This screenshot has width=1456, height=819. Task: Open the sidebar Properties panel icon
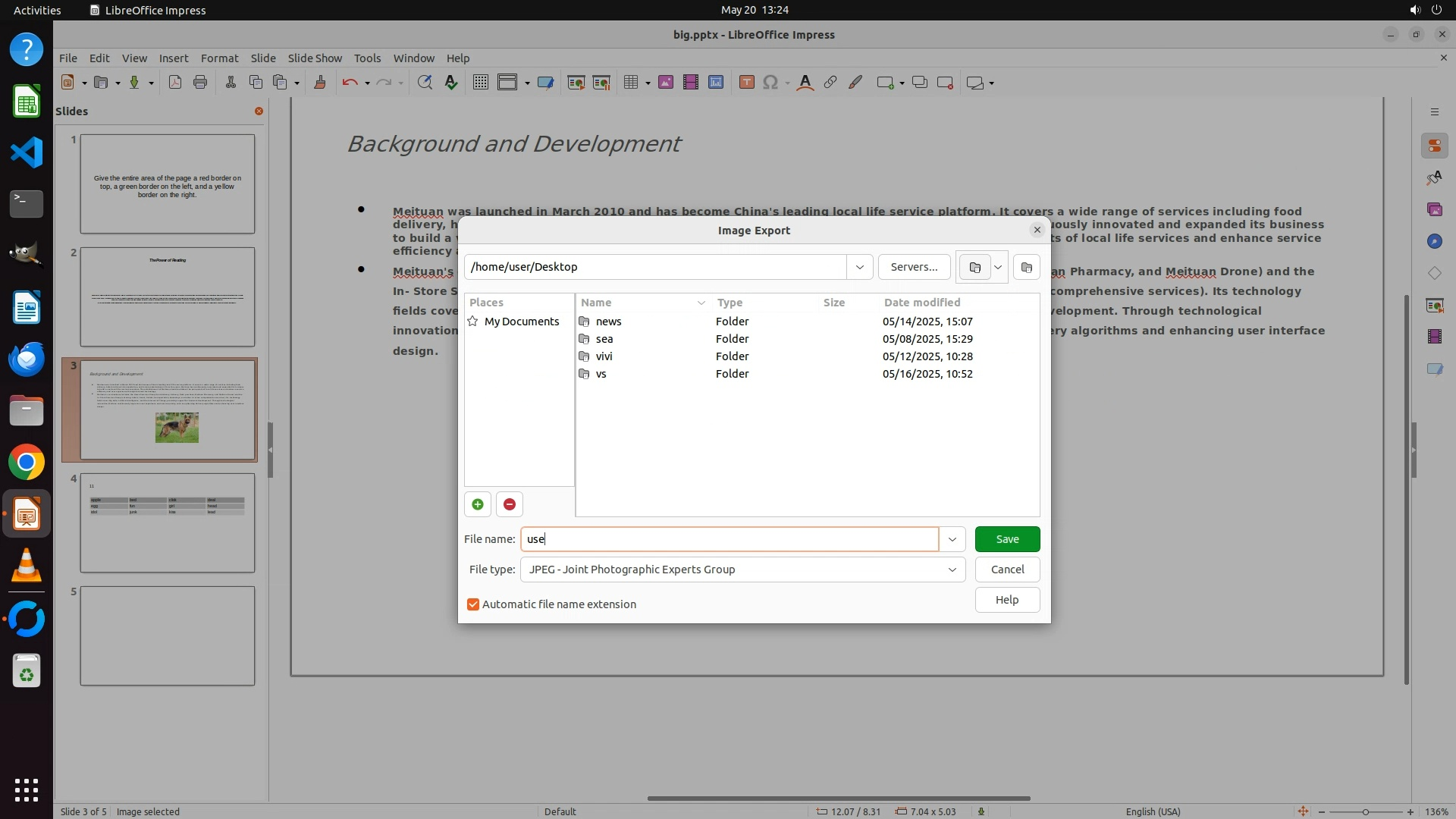[x=1434, y=146]
